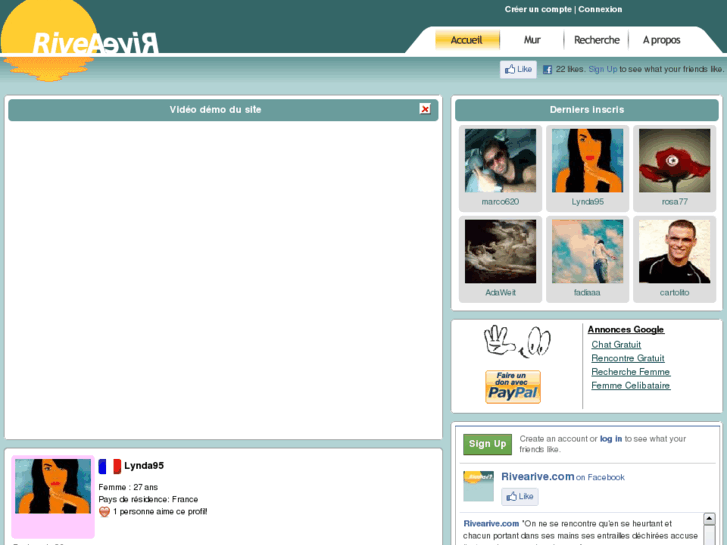Click the Facebook Like button in header
727x545 pixels.
coord(518,70)
